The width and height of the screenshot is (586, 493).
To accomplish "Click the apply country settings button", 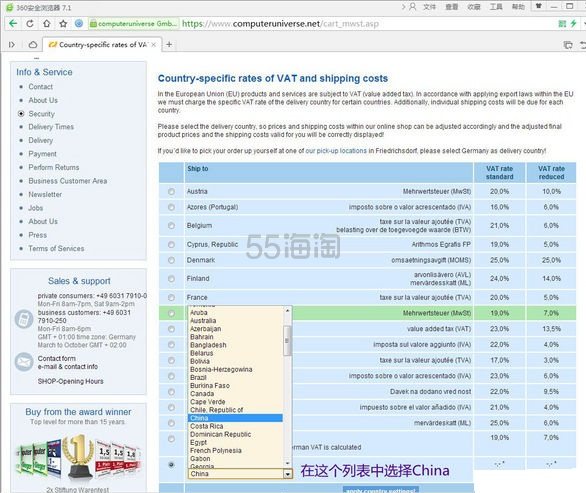I will (381, 490).
